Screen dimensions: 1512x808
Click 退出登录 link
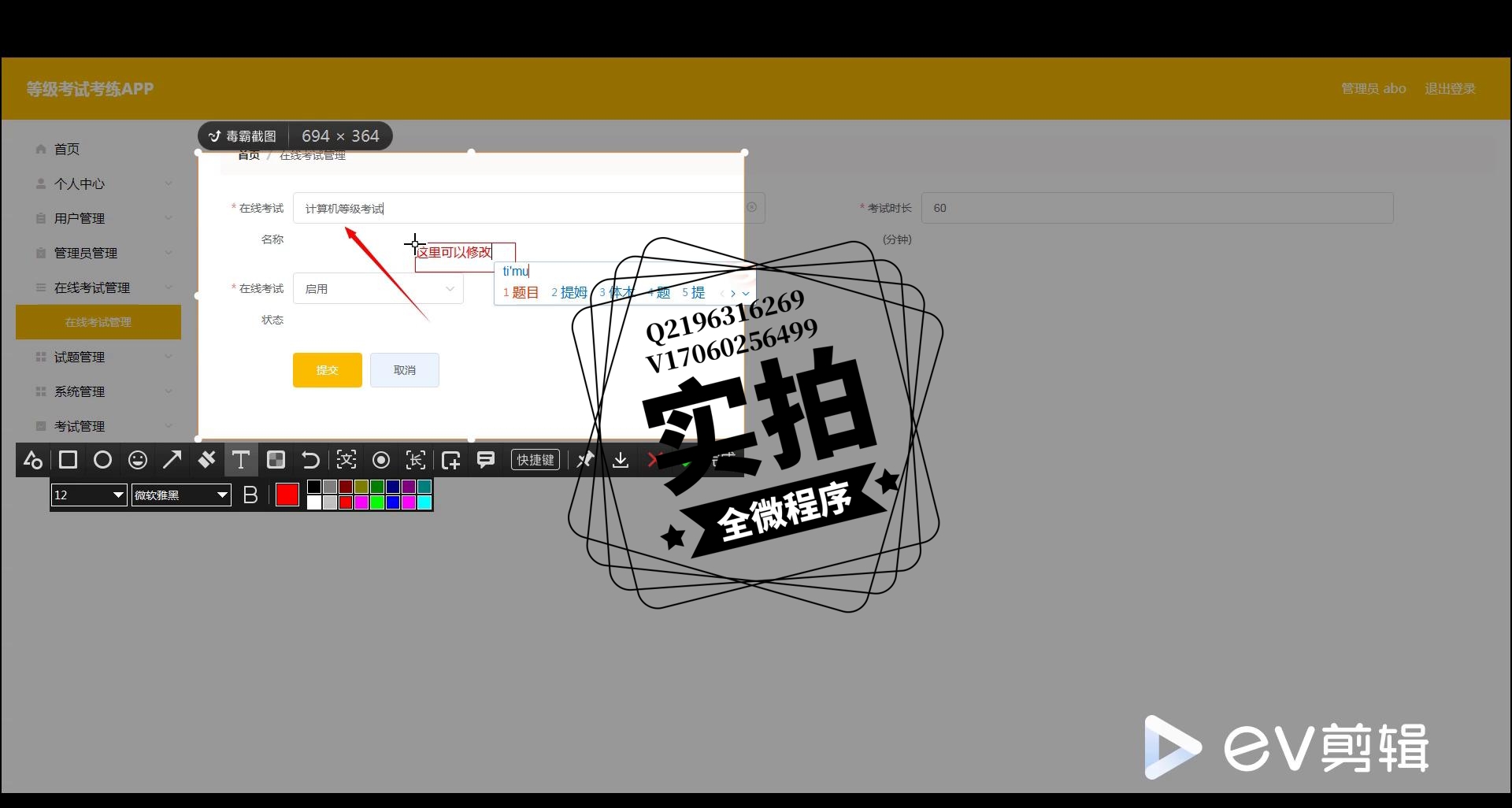1450,88
